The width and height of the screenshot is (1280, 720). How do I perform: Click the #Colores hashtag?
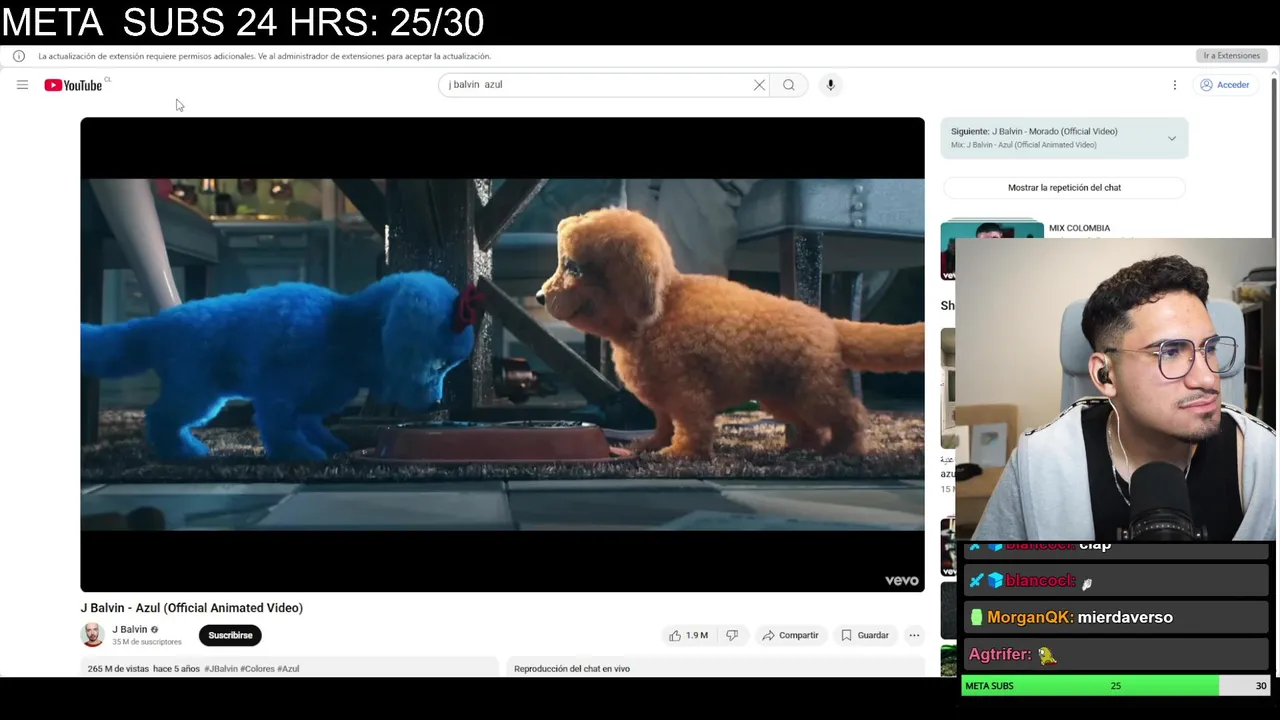coord(257,669)
